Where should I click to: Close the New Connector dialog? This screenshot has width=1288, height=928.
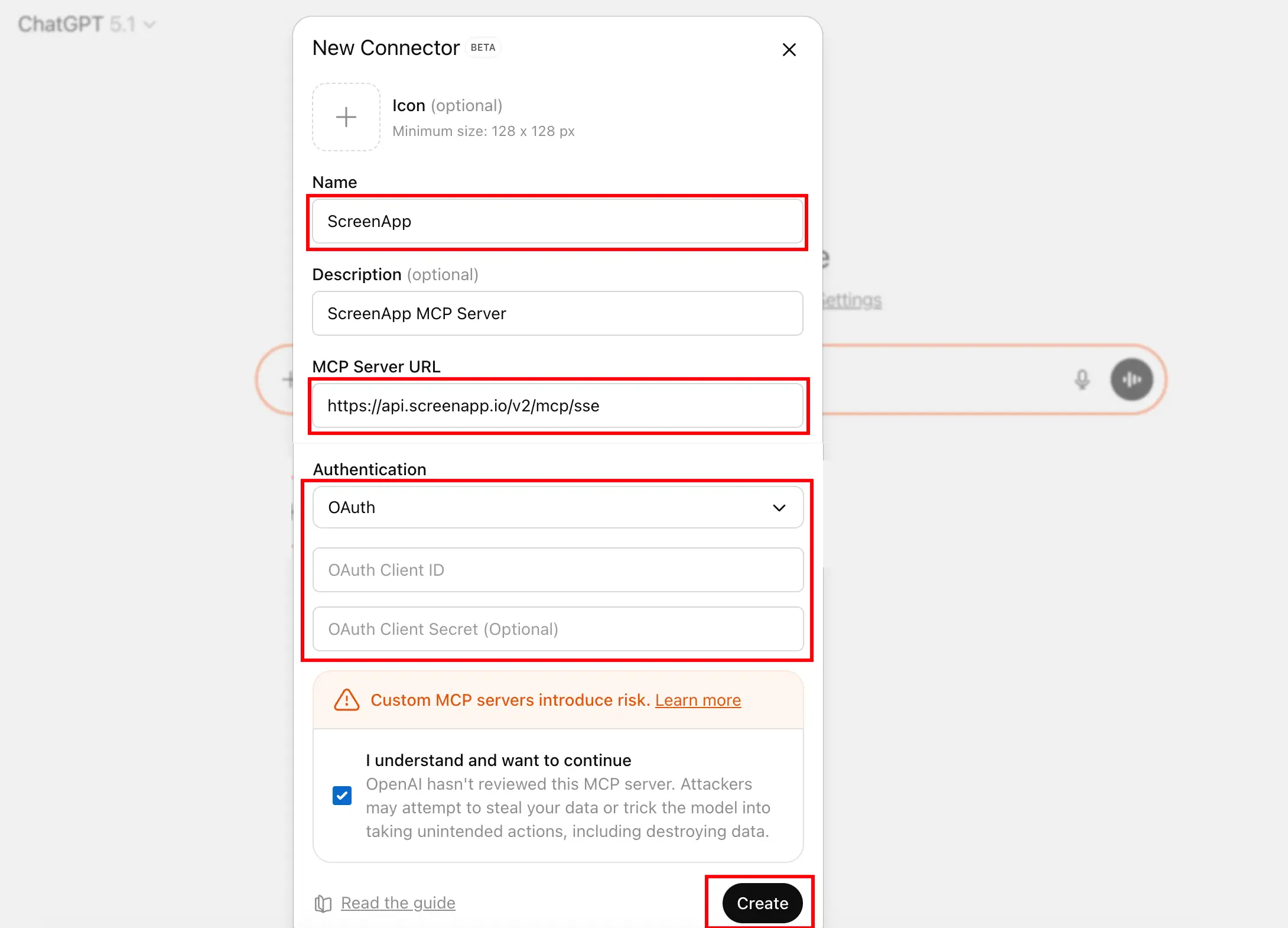[x=789, y=50]
